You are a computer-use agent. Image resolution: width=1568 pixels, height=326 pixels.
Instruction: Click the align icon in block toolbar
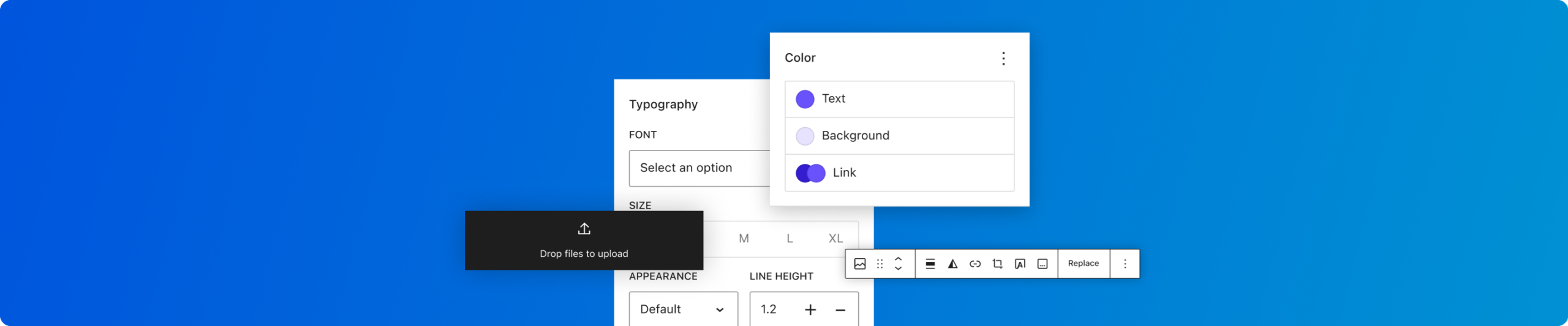930,264
